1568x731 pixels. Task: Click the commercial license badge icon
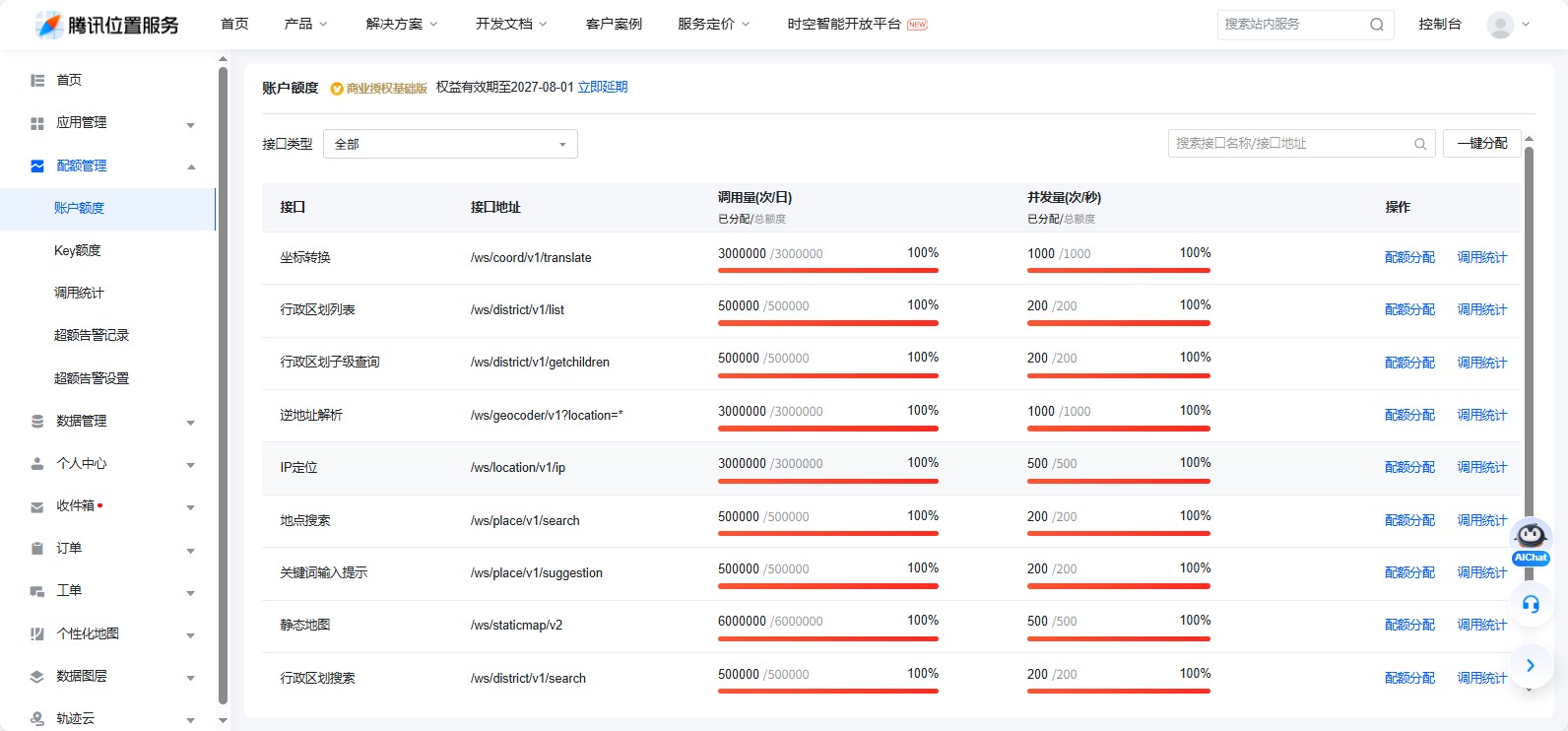[337, 89]
